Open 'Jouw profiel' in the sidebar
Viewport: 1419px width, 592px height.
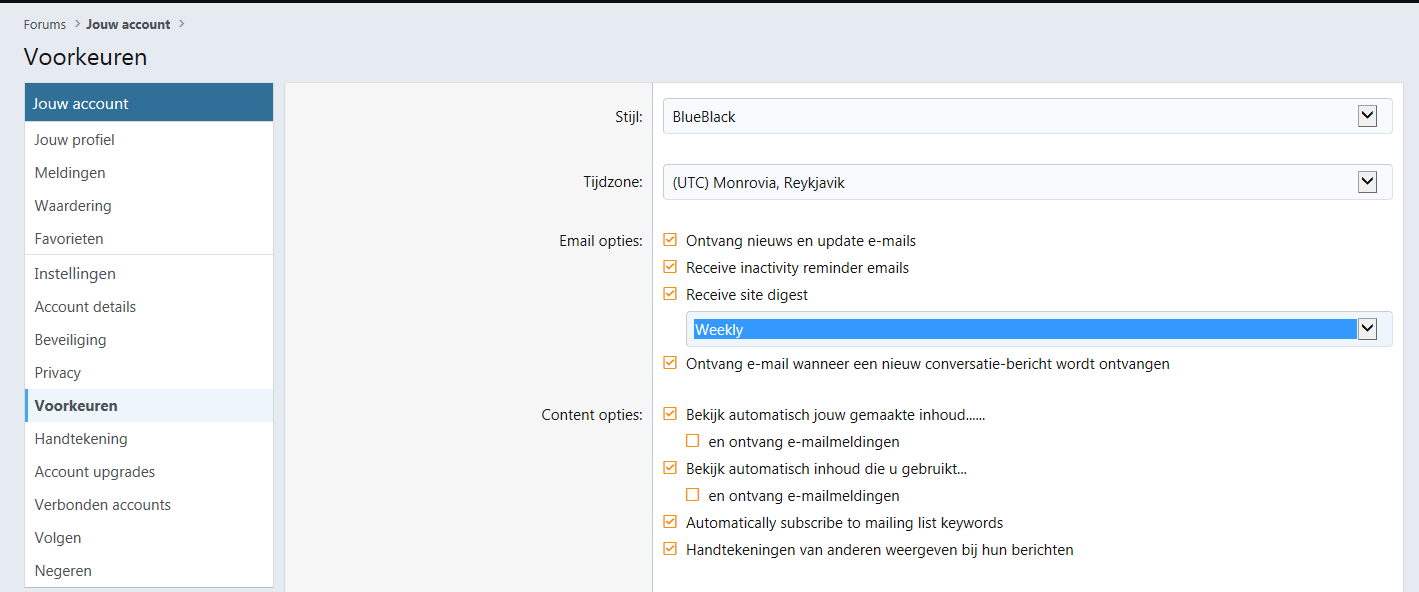tap(74, 140)
